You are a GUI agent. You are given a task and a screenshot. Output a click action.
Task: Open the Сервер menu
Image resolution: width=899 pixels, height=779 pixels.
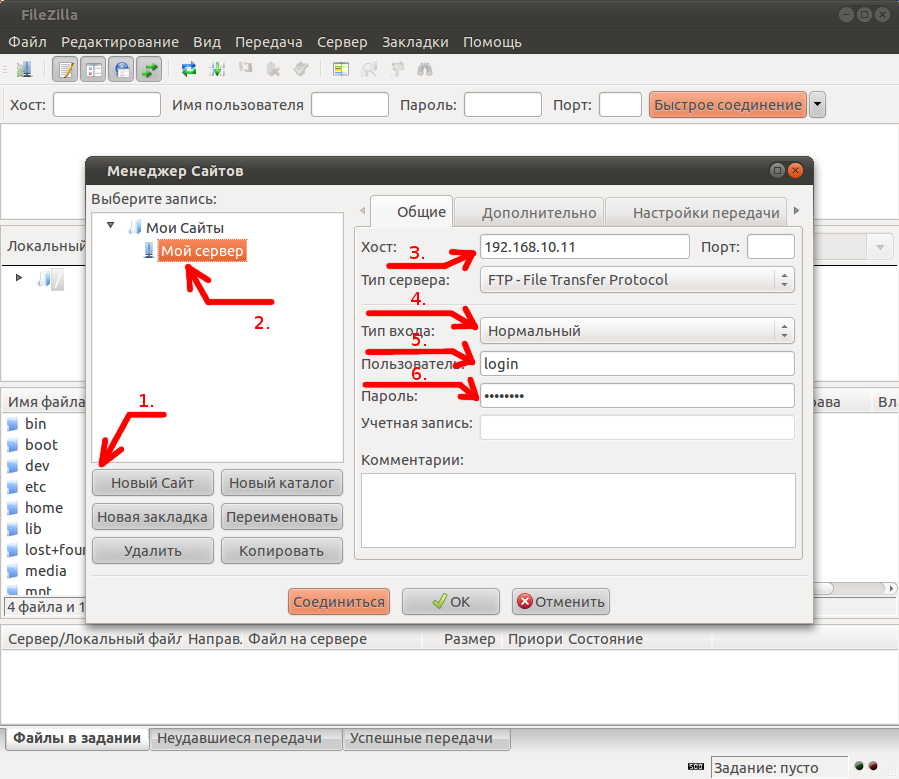point(342,42)
